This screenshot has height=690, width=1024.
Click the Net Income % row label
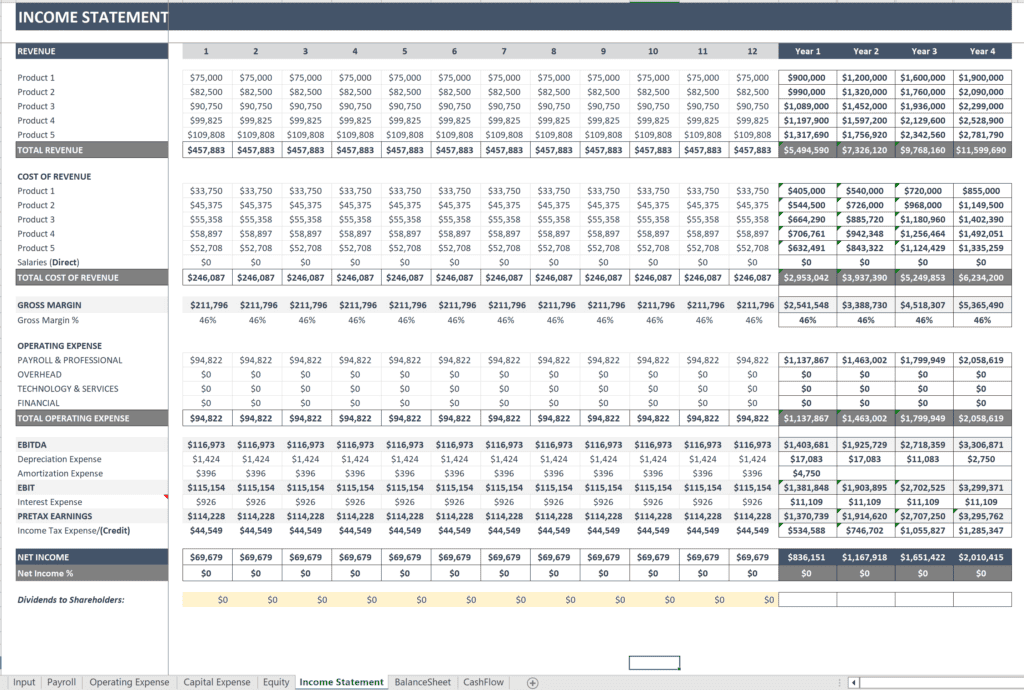pyautogui.click(x=92, y=573)
